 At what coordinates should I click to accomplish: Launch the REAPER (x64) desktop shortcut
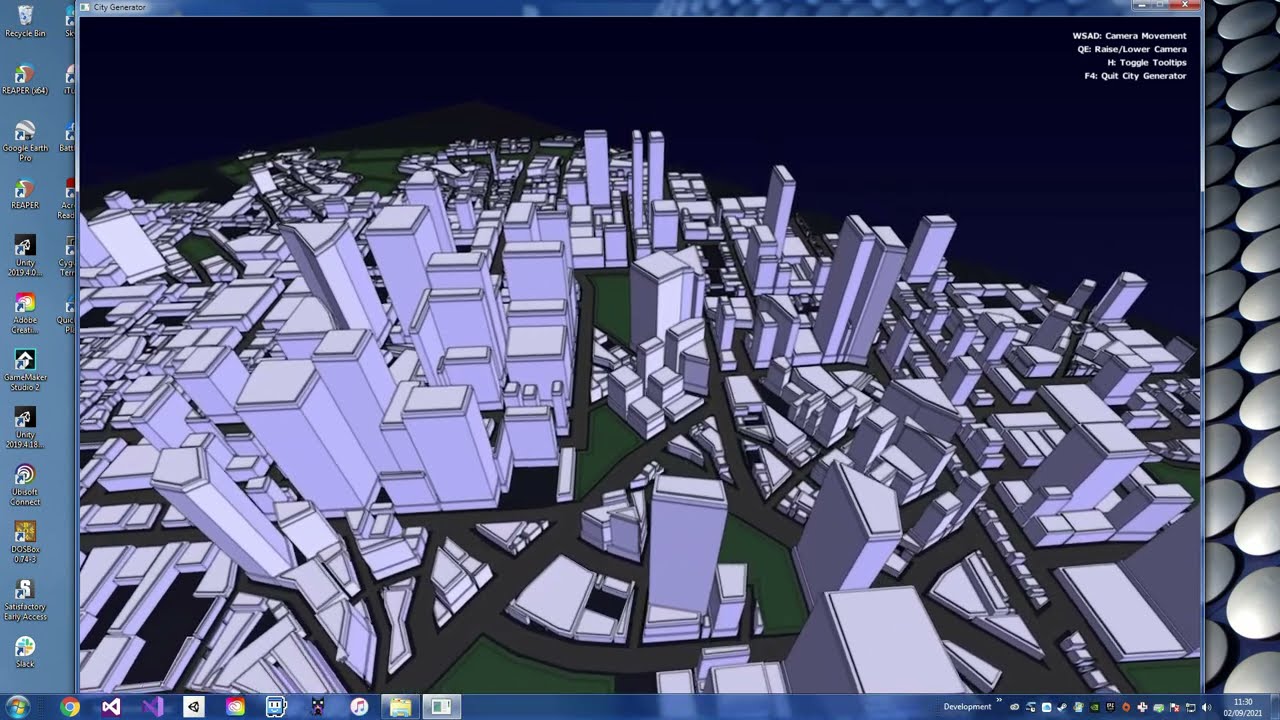25,79
